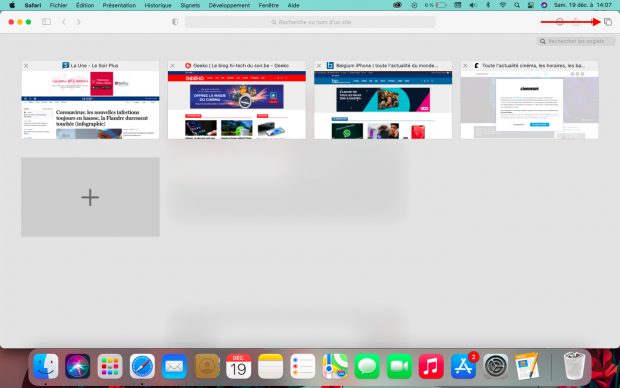
Task: Click the Rechercher les onglets search field
Action: click(x=576, y=41)
